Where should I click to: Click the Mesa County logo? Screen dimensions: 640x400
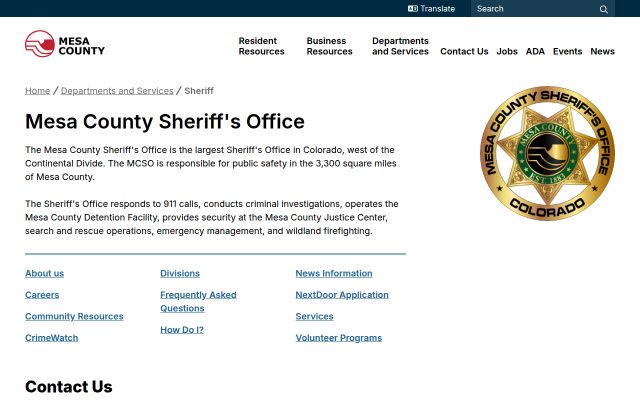65,44
